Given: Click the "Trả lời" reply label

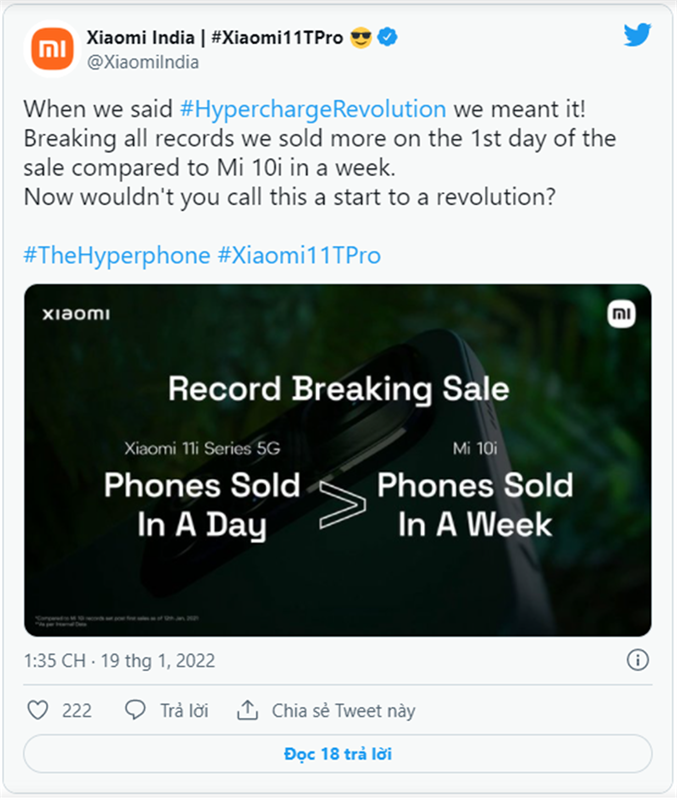Looking at the screenshot, I should click(x=184, y=711).
